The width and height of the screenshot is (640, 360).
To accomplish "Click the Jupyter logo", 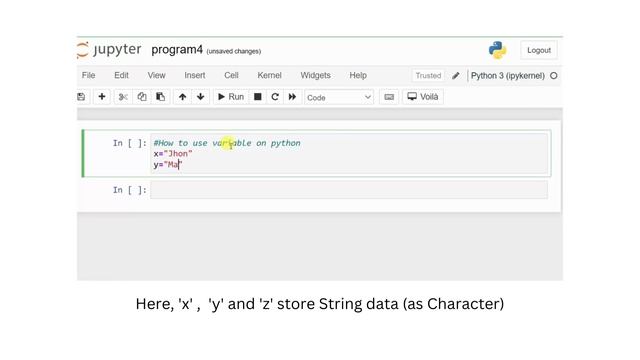I will click(109, 50).
